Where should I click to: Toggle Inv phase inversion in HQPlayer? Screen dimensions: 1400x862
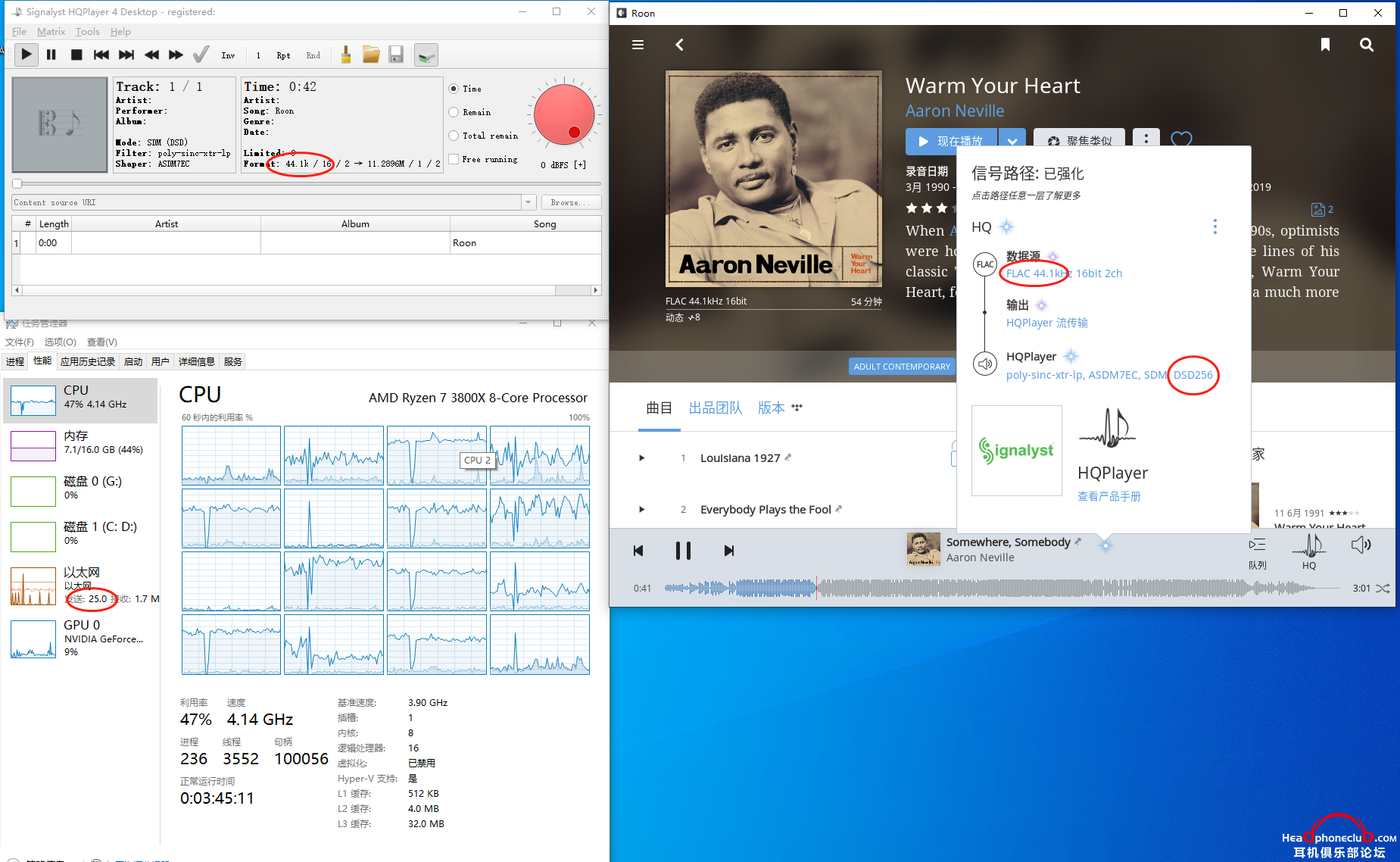[228, 55]
